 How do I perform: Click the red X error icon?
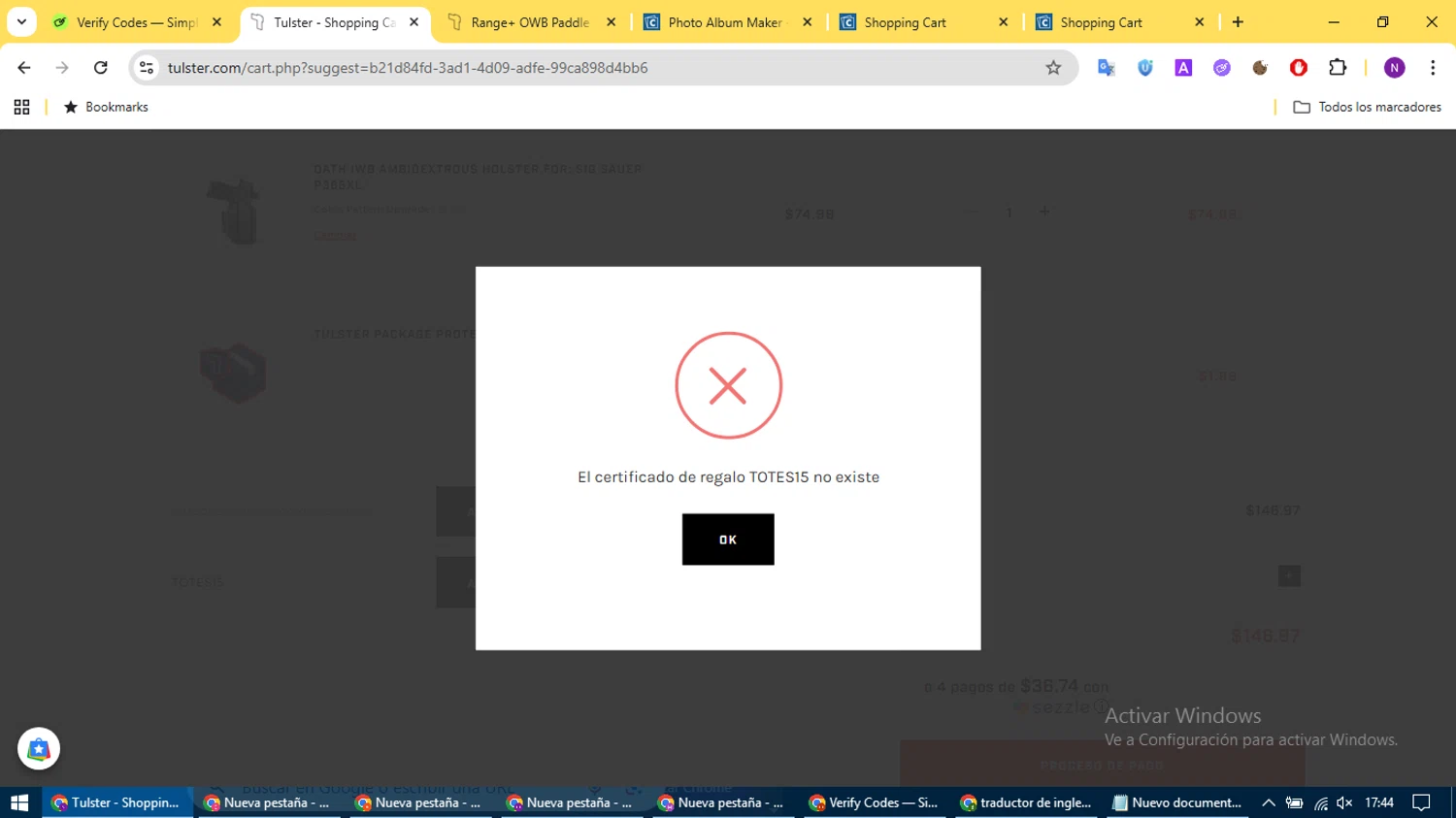pos(728,386)
